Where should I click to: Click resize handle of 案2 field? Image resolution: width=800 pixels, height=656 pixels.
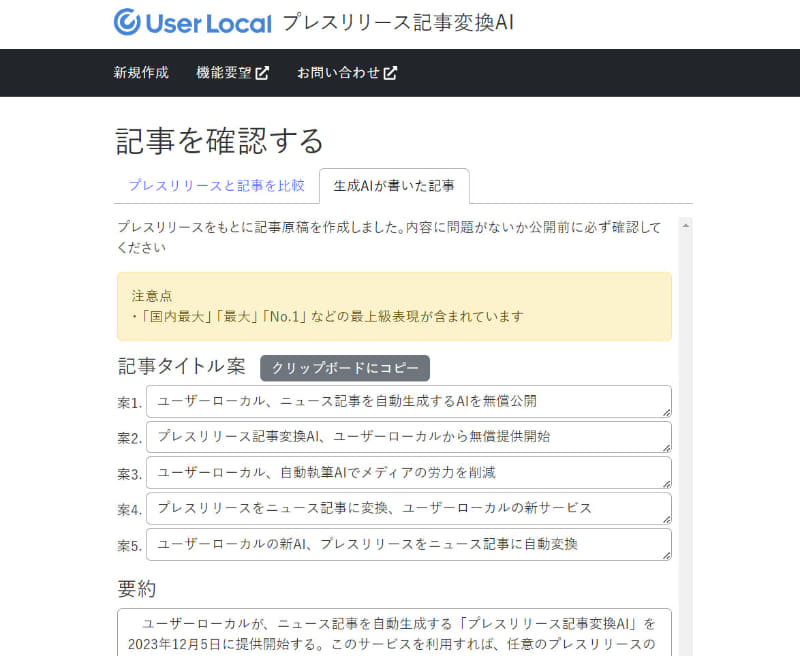666,448
